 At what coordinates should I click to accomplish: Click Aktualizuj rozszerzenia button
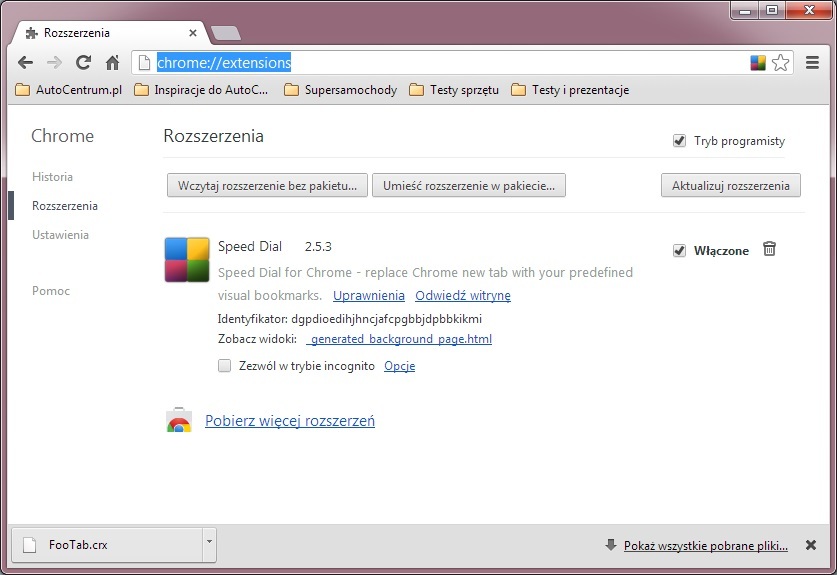(x=731, y=185)
